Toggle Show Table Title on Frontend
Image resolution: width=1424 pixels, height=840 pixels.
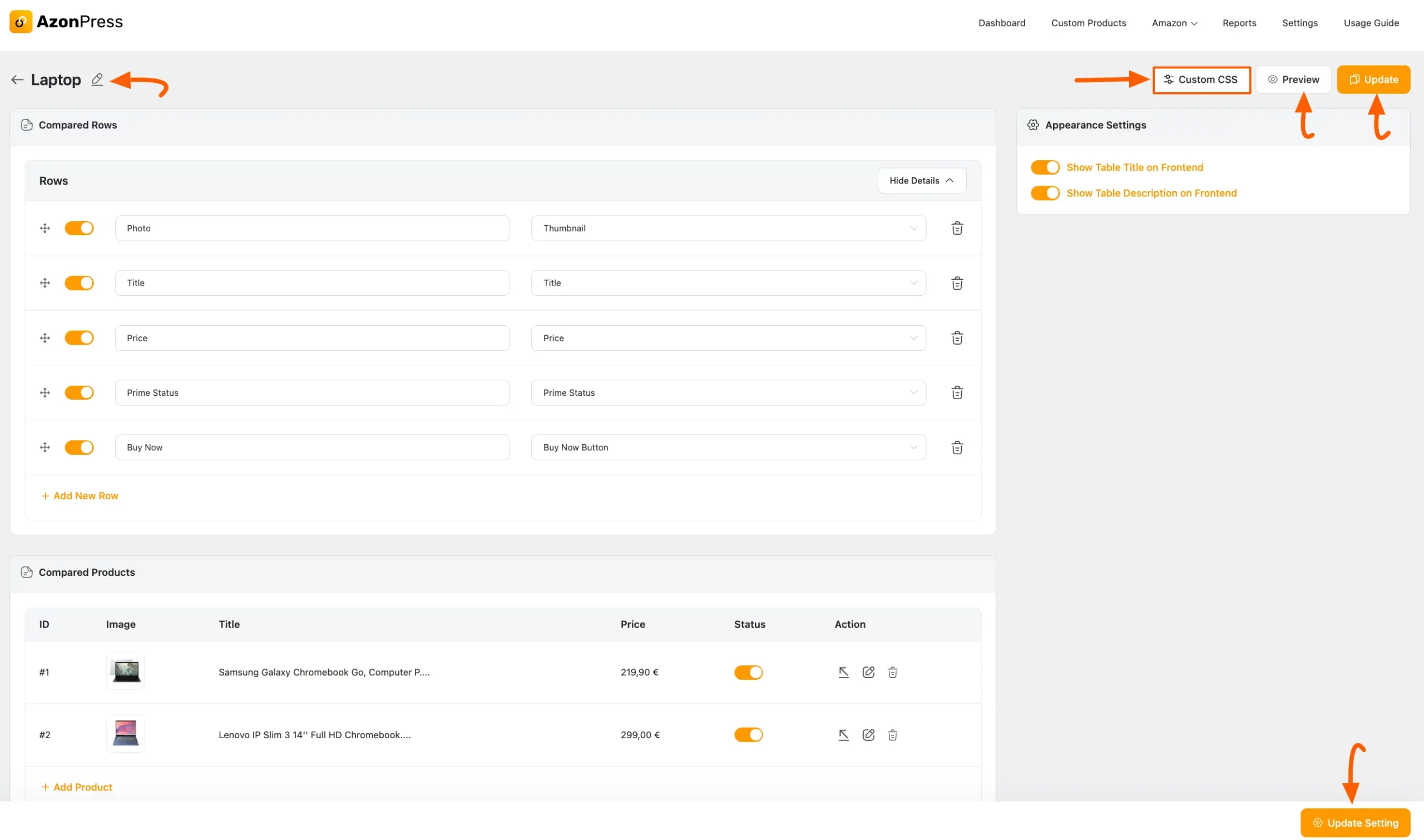click(1045, 167)
